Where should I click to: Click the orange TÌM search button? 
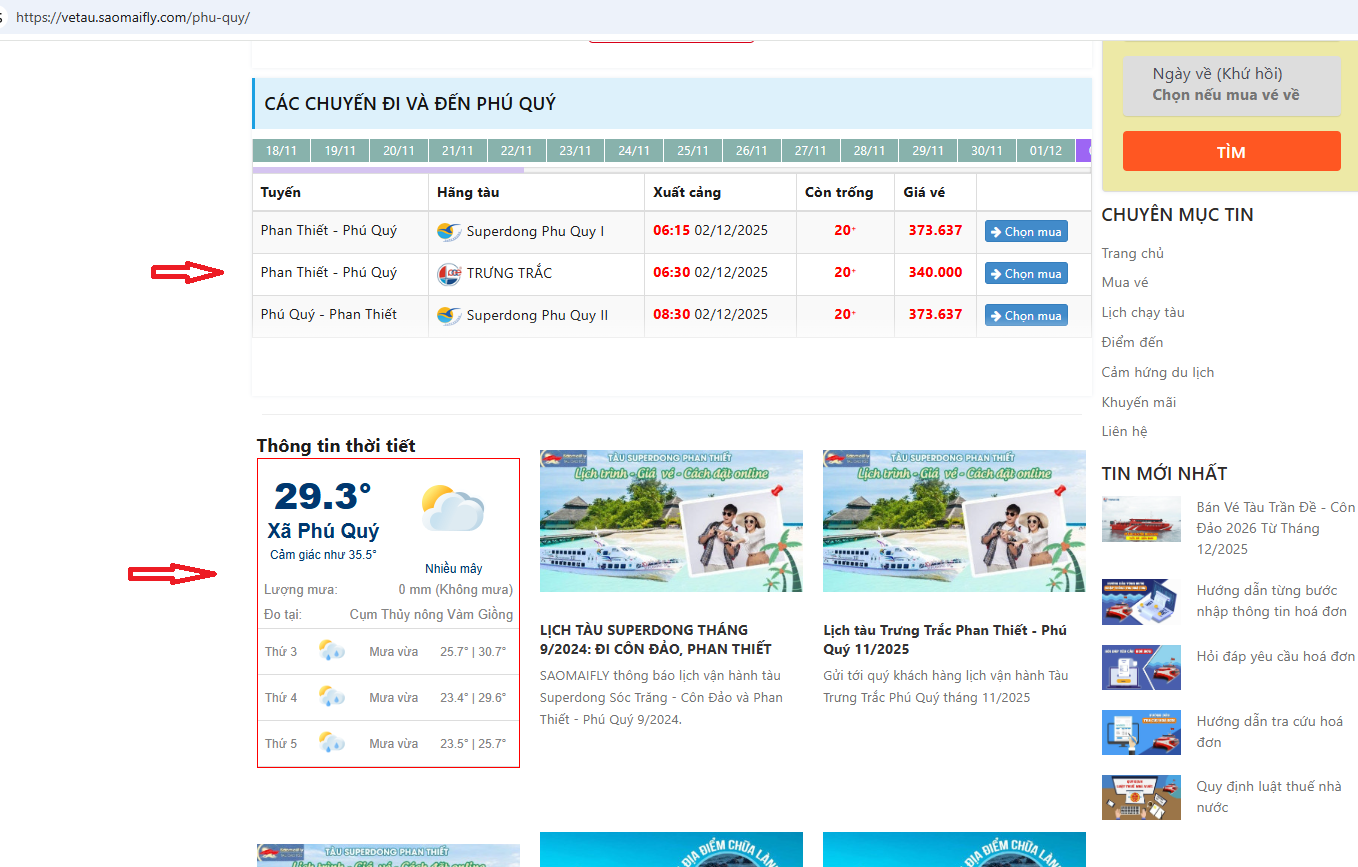coord(1231,152)
